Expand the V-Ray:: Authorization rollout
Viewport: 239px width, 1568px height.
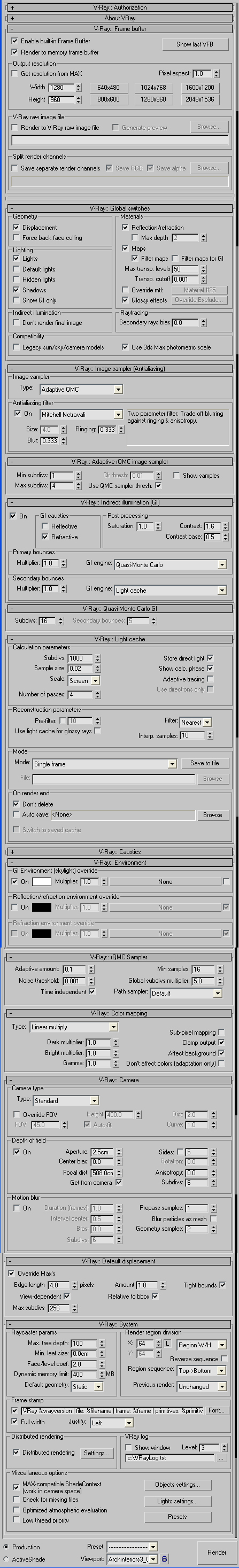120,7
